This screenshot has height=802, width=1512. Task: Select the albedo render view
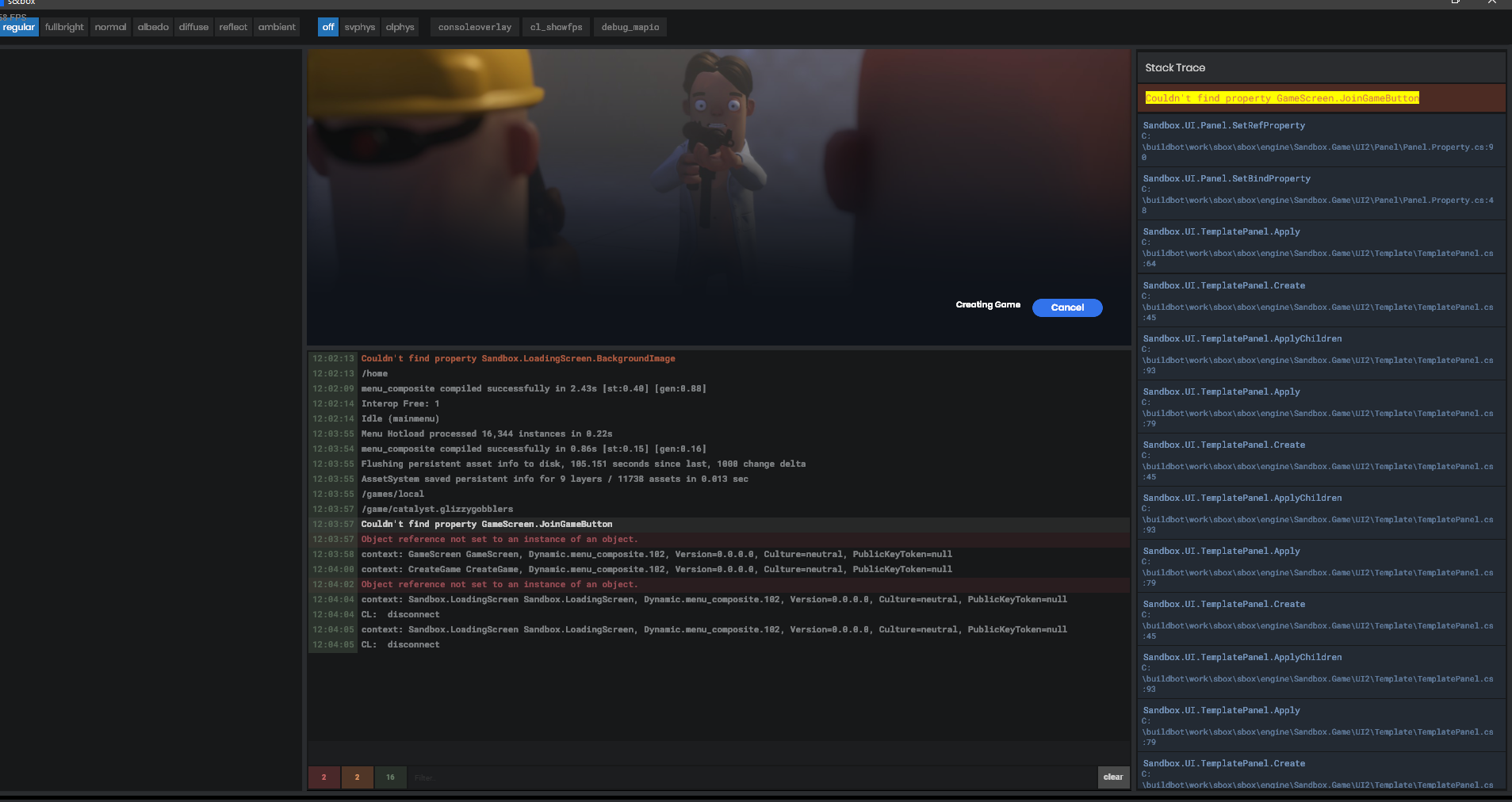[152, 26]
